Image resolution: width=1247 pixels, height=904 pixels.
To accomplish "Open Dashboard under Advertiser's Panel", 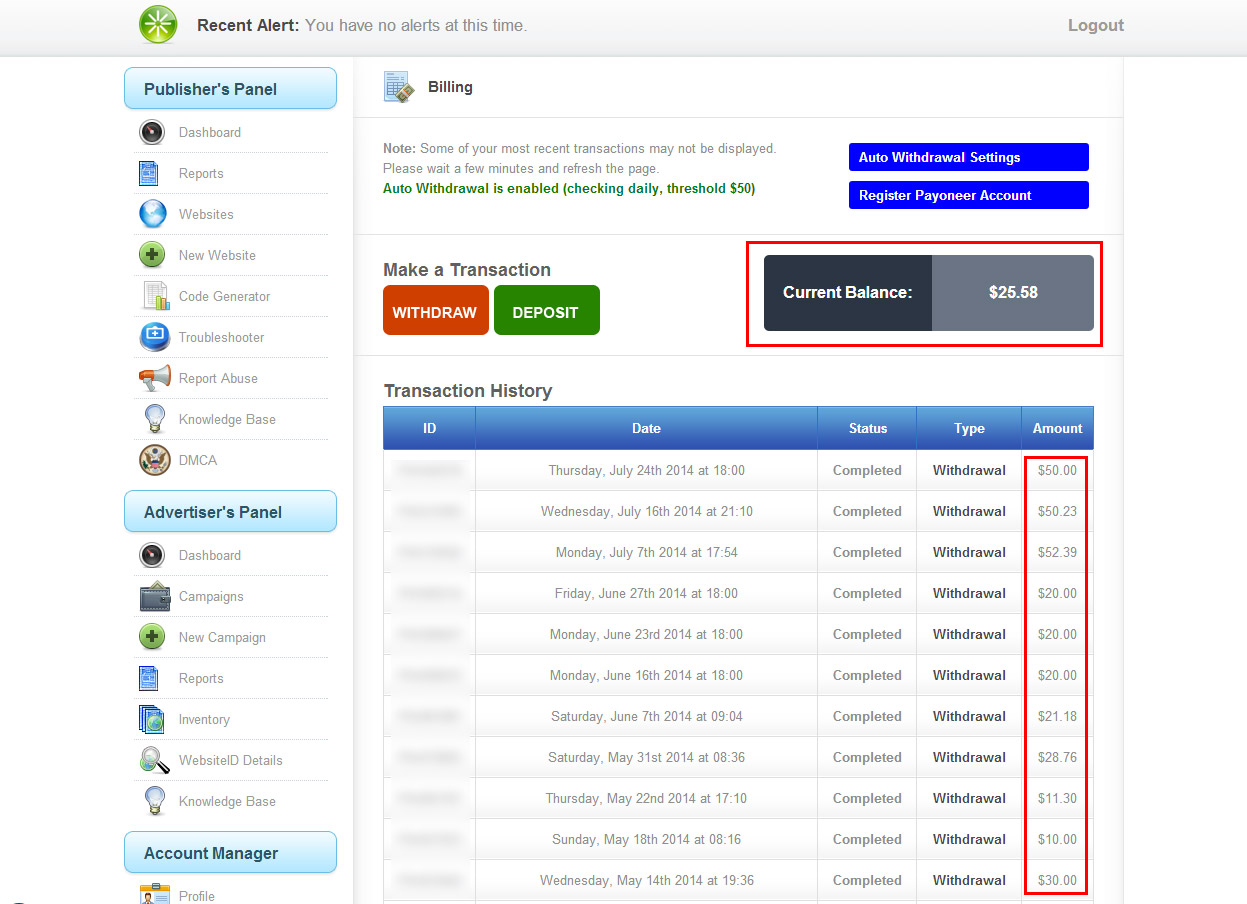I will [x=209, y=555].
